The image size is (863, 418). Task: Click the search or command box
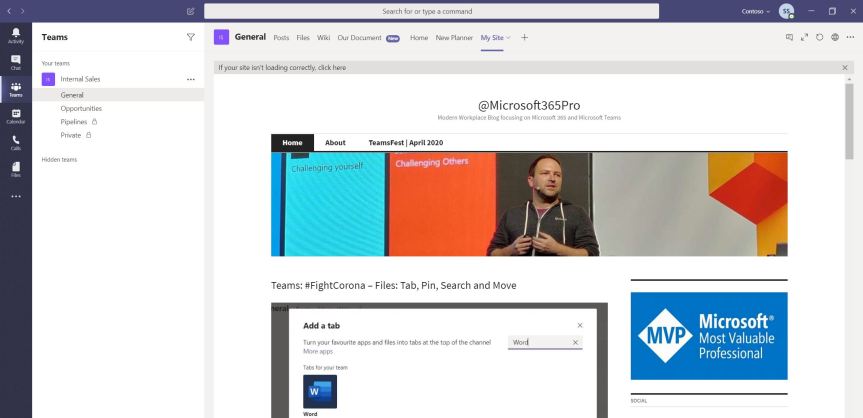(x=431, y=11)
